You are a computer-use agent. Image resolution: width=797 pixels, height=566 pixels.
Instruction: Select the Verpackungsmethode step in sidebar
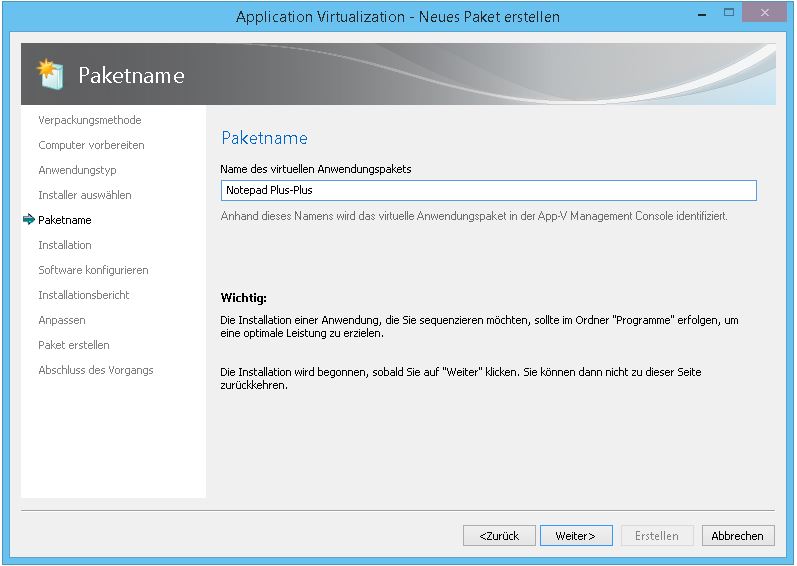[x=90, y=120]
